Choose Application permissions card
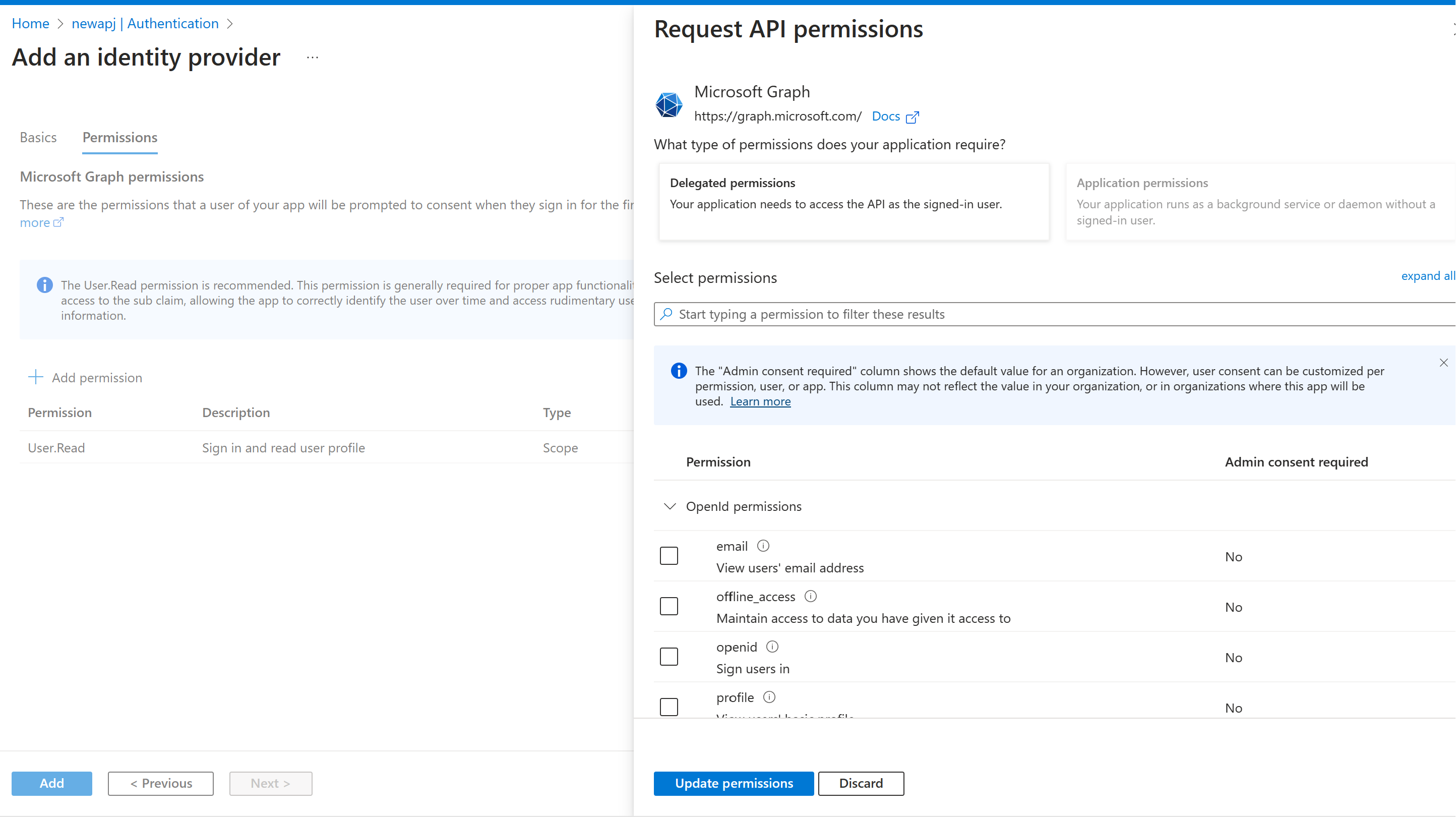The width and height of the screenshot is (1456, 817). pyautogui.click(x=1260, y=202)
